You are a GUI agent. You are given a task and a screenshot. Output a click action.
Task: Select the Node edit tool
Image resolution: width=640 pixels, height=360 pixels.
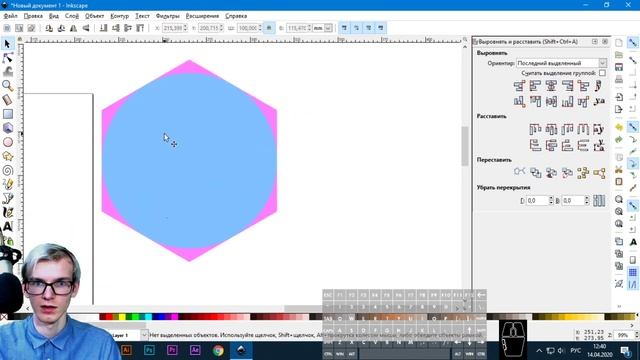click(x=7, y=58)
